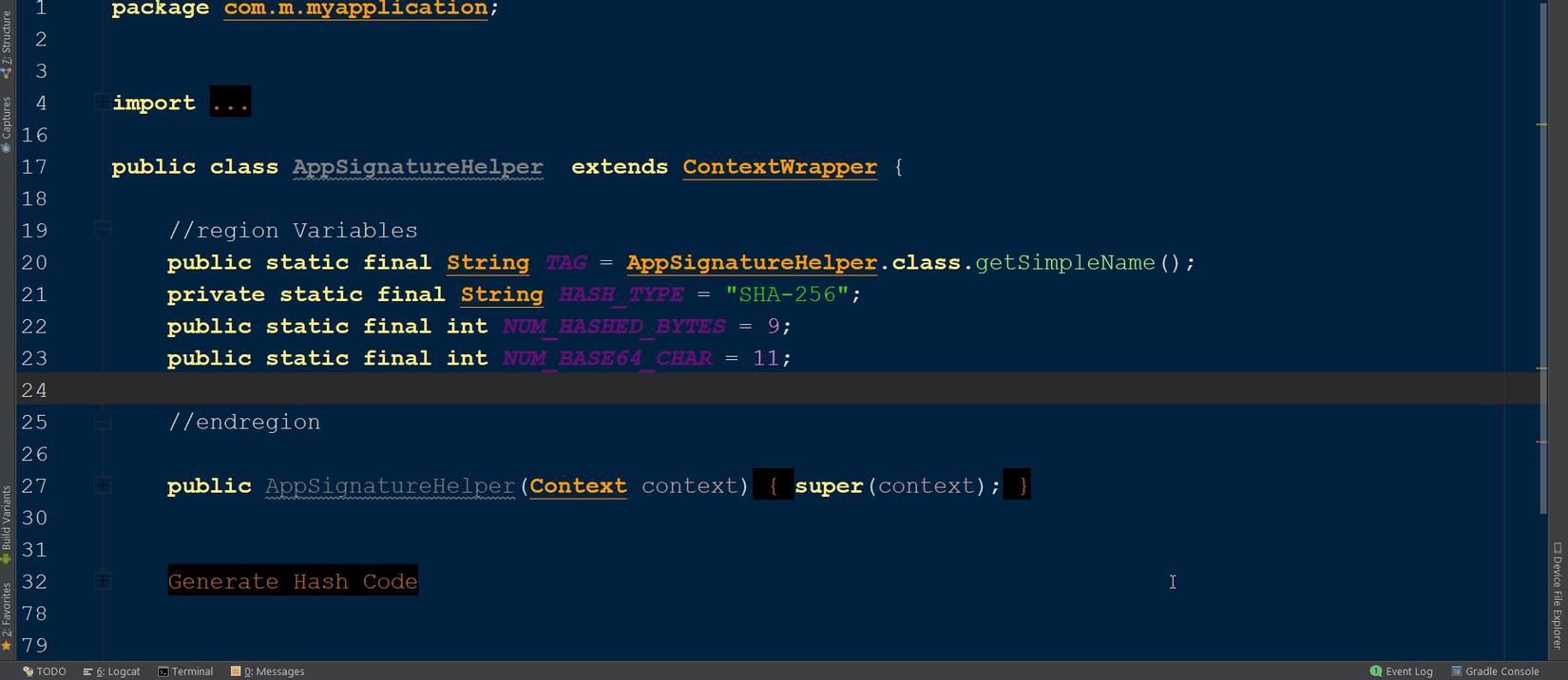Open Device File Explorer side panel

pyautogui.click(x=1558, y=595)
